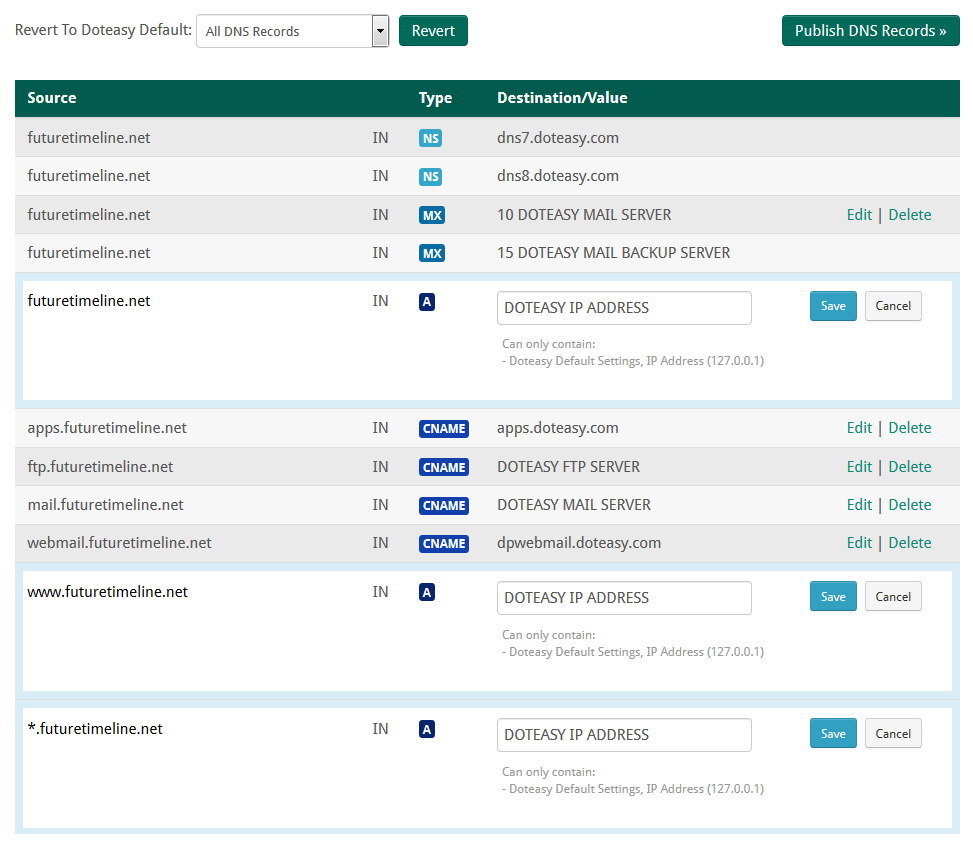Click A badge for *.futuretimeline.net
Image resolution: width=973 pixels, height=849 pixels.
[x=427, y=729]
